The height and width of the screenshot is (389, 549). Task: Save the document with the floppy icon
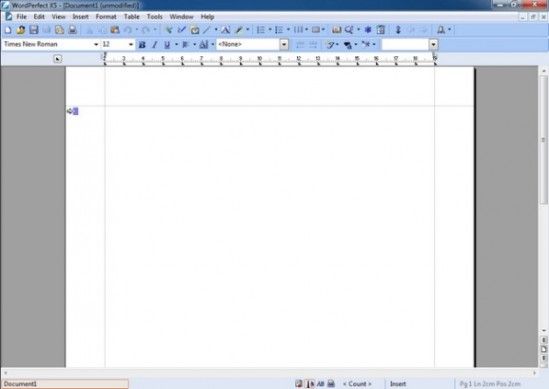34,30
